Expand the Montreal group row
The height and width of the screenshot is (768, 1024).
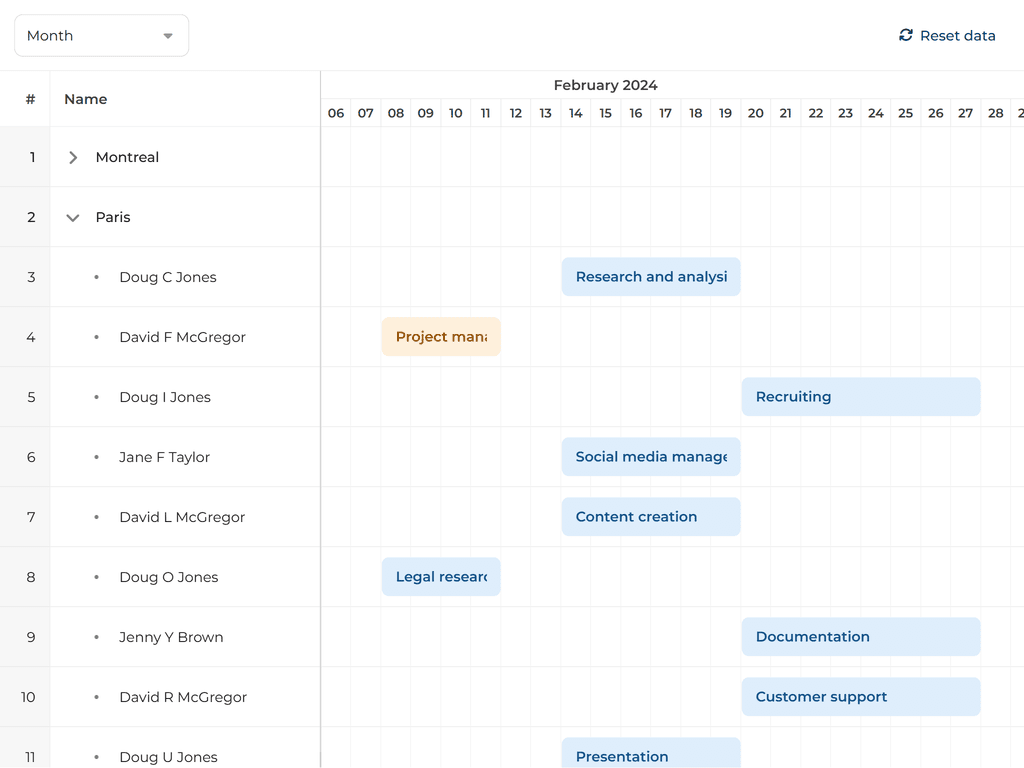(73, 157)
